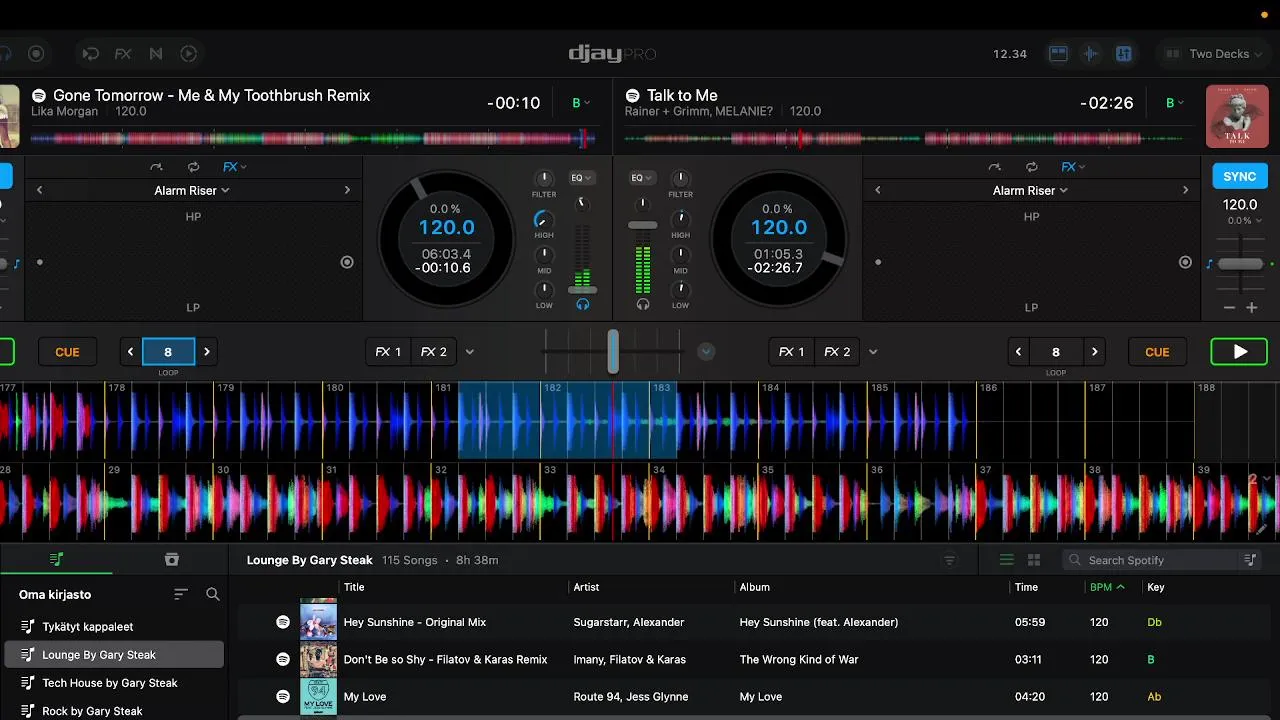The width and height of the screenshot is (1280, 720).
Task: Open left deck Alarm Riser effect dropdown
Action: tap(192, 190)
